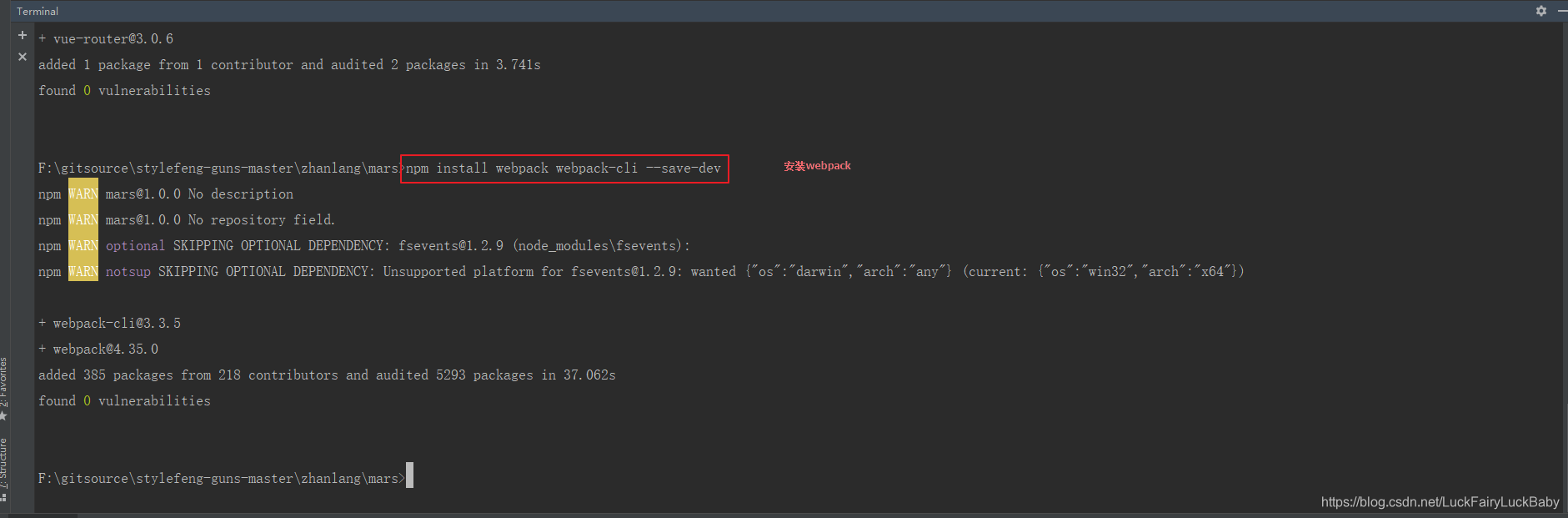This screenshot has height=518, width=1568.
Task: Click 'added 385 packages from 218 contributors' line
Action: click(327, 375)
